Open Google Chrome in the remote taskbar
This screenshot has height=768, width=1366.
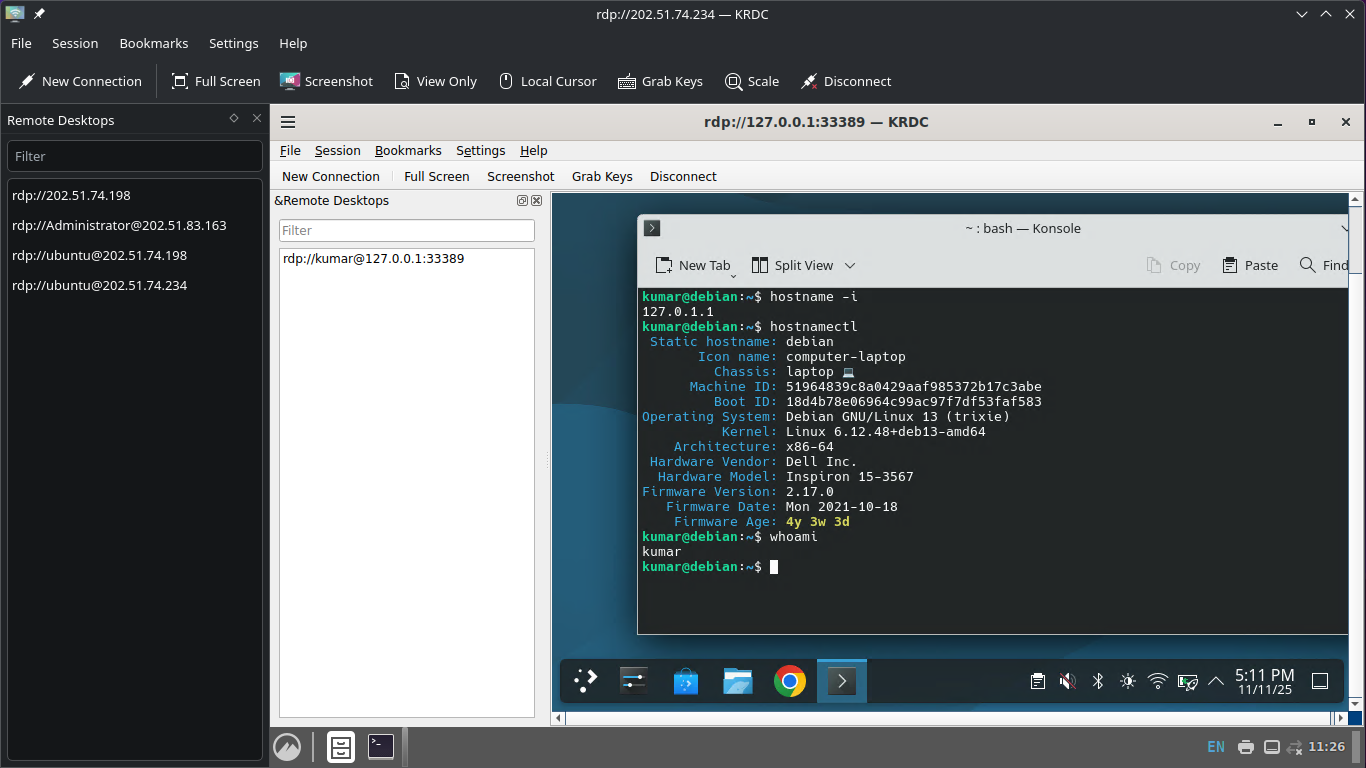pos(790,681)
